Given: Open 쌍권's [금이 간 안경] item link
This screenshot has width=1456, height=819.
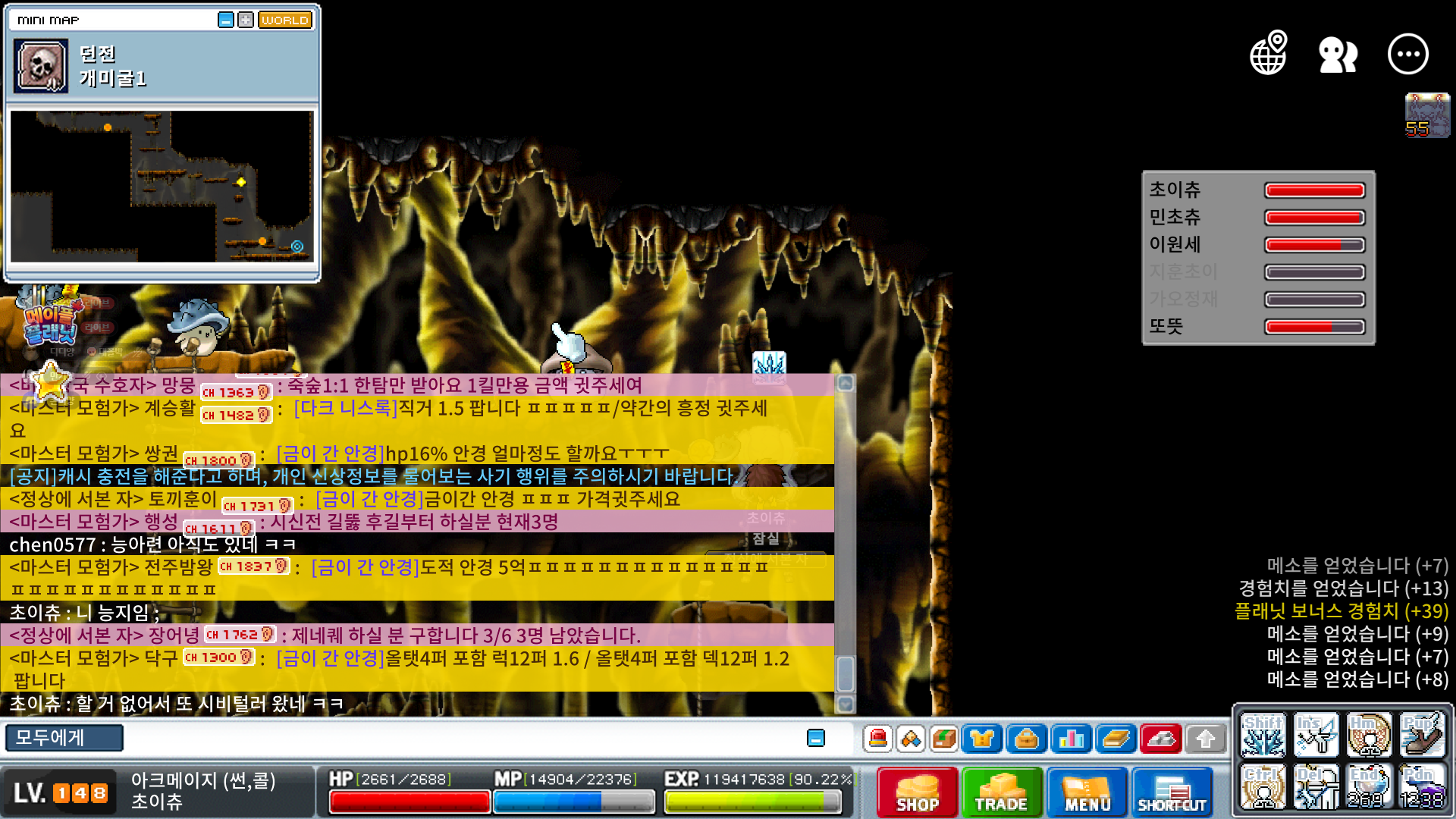Looking at the screenshot, I should (331, 453).
